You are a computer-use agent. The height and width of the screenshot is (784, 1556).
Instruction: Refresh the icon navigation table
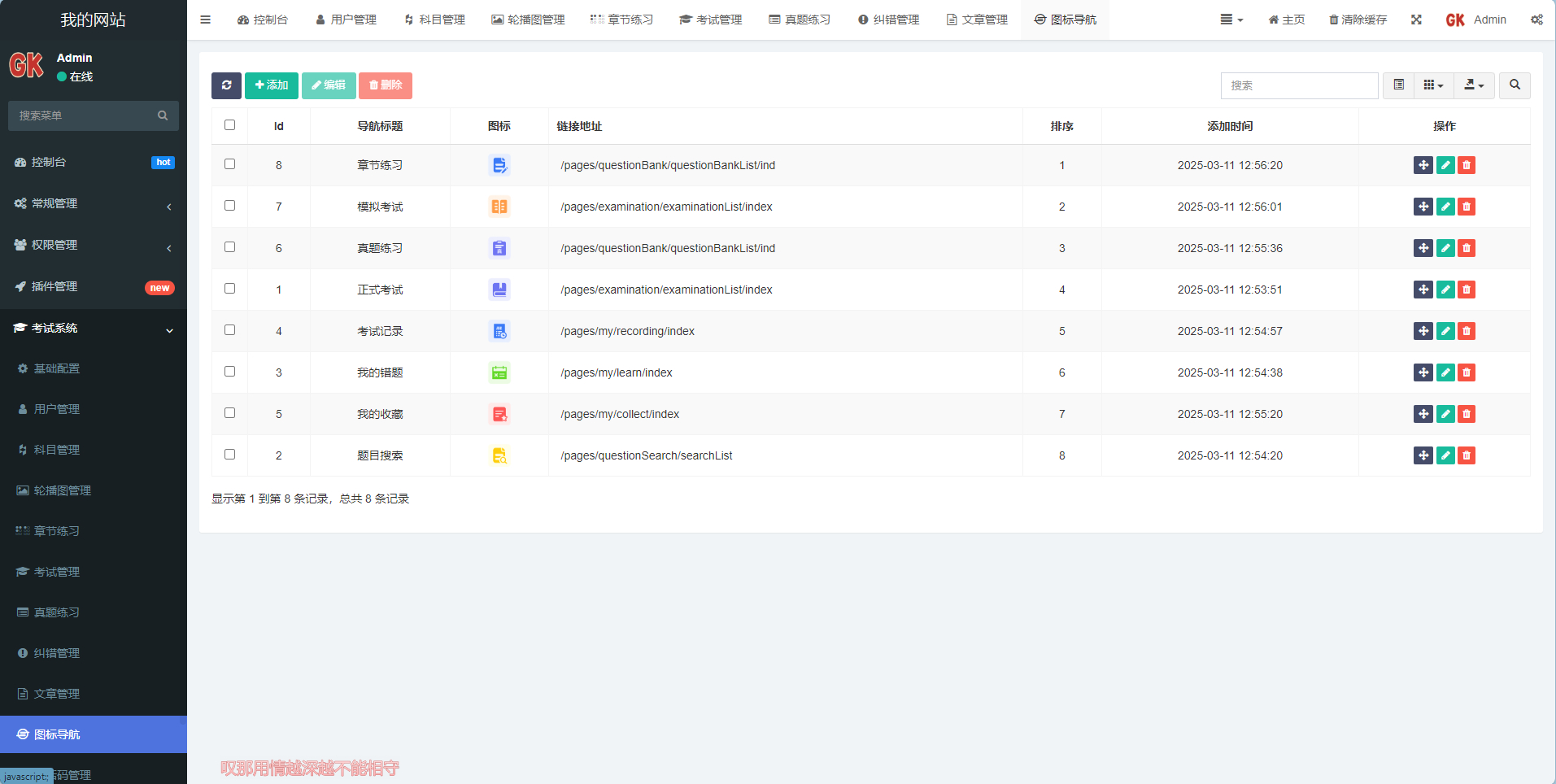(x=226, y=85)
